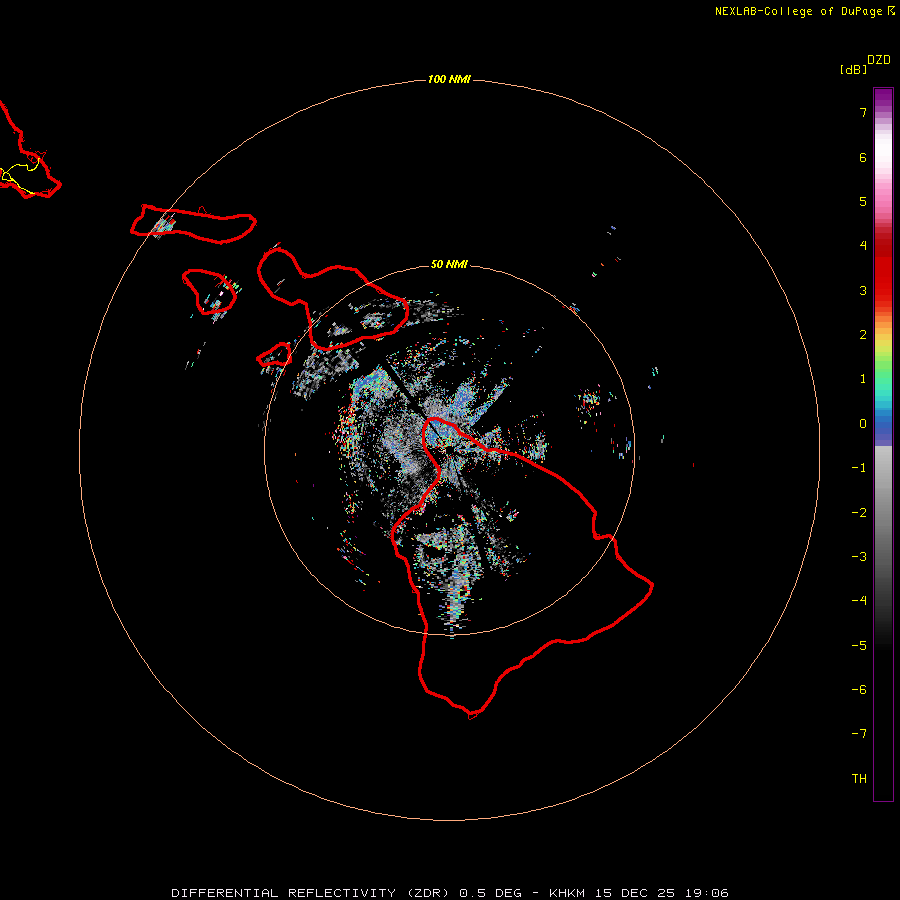
Task: Click the 7 value on color scale
Action: [x=863, y=112]
